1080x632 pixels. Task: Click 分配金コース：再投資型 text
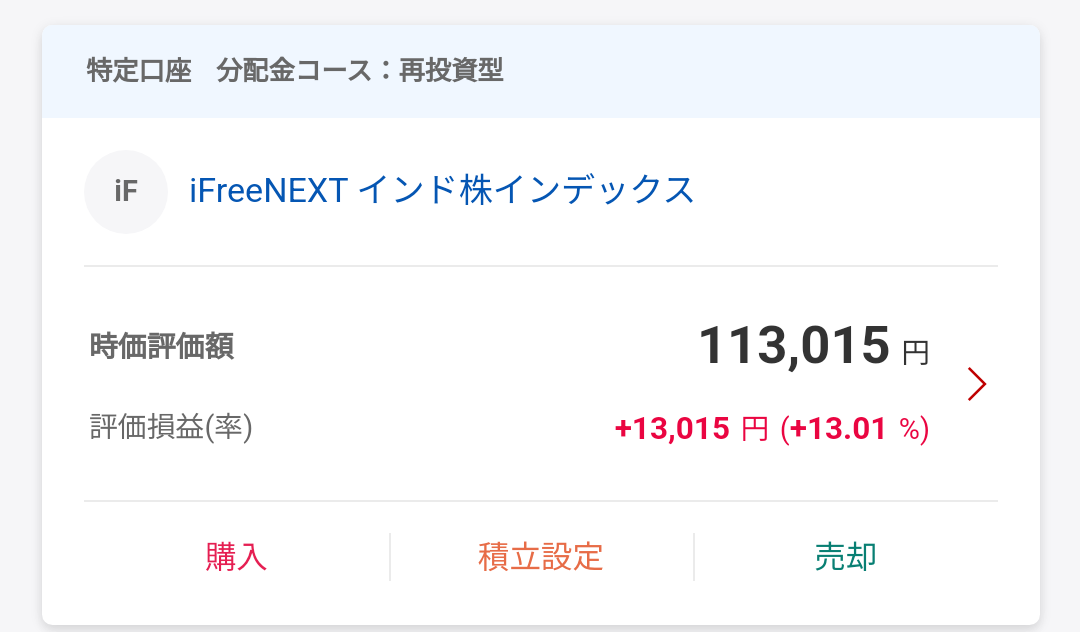360,70
